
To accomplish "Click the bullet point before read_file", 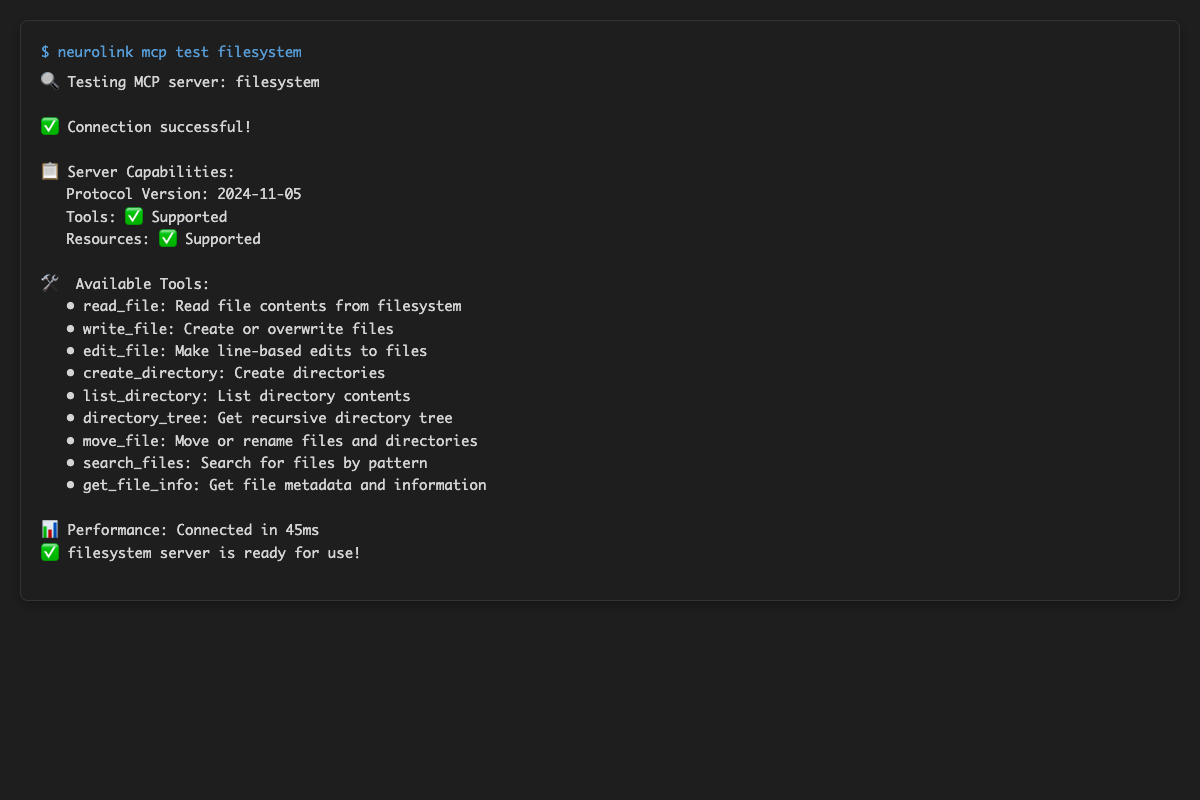I will pos(71,307).
